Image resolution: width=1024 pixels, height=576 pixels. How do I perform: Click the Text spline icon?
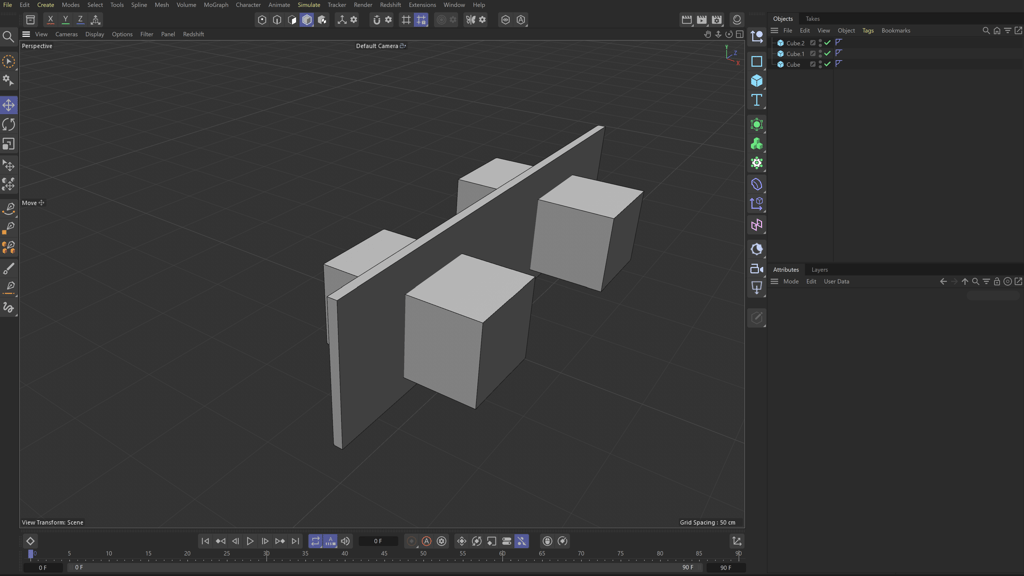point(757,101)
